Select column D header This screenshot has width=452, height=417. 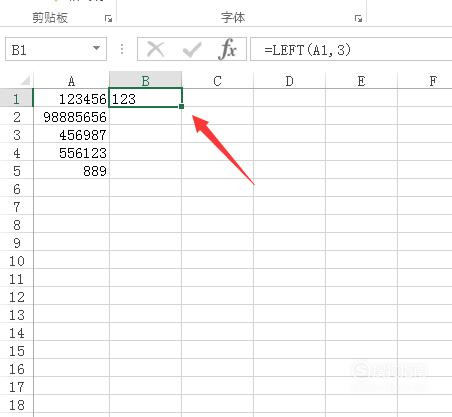pos(289,81)
